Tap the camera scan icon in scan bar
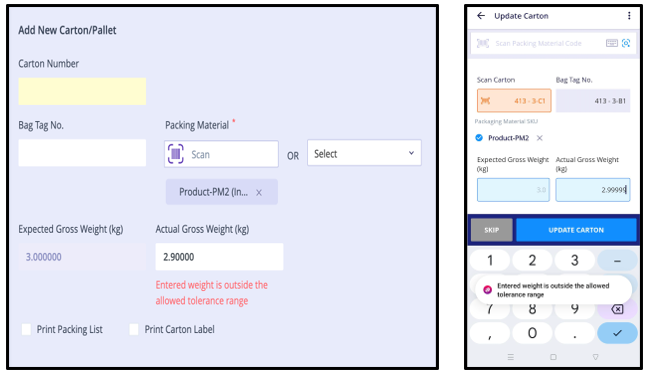The width and height of the screenshot is (648, 375). pyautogui.click(x=626, y=43)
